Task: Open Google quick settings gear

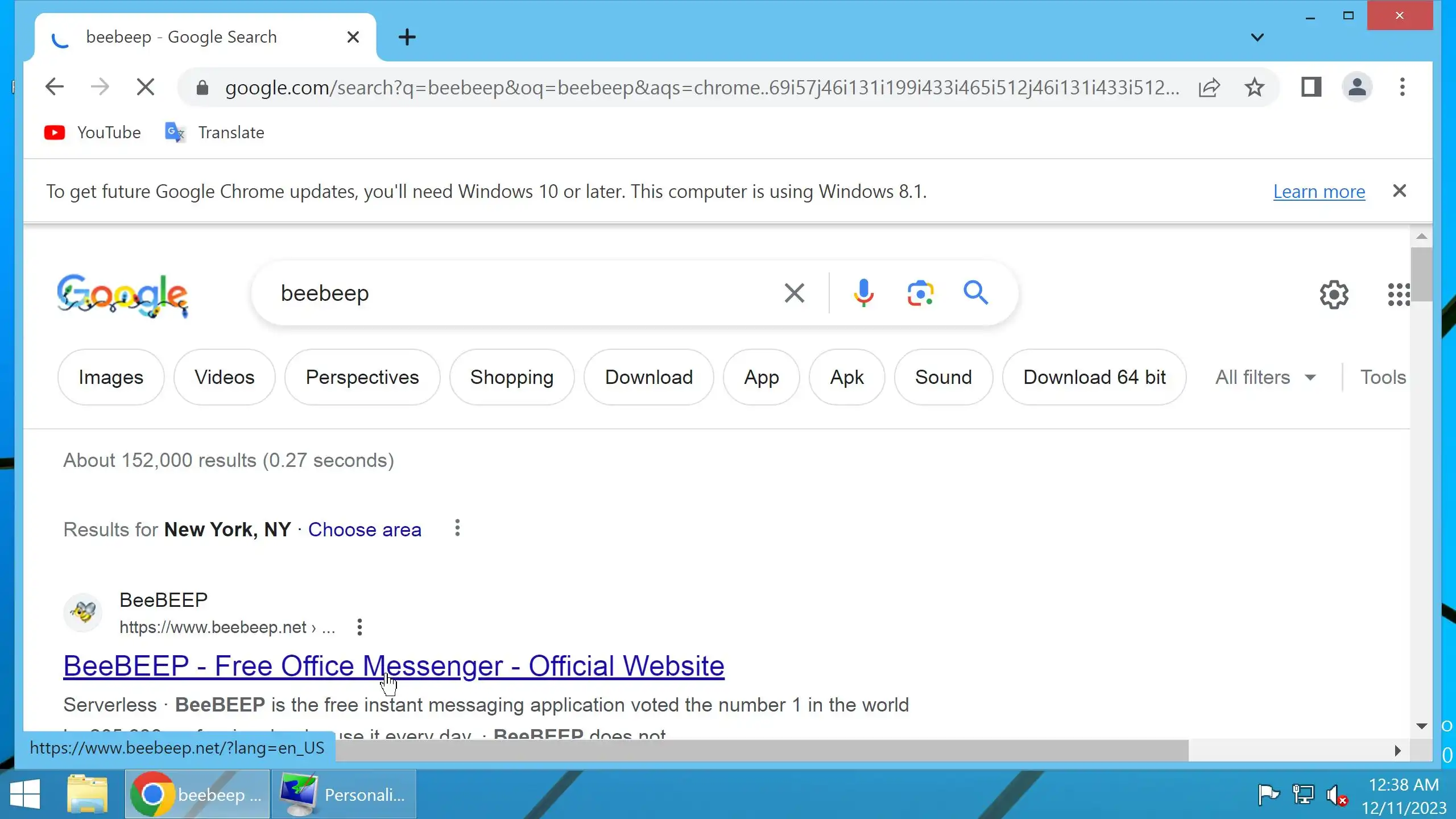Action: [1334, 295]
